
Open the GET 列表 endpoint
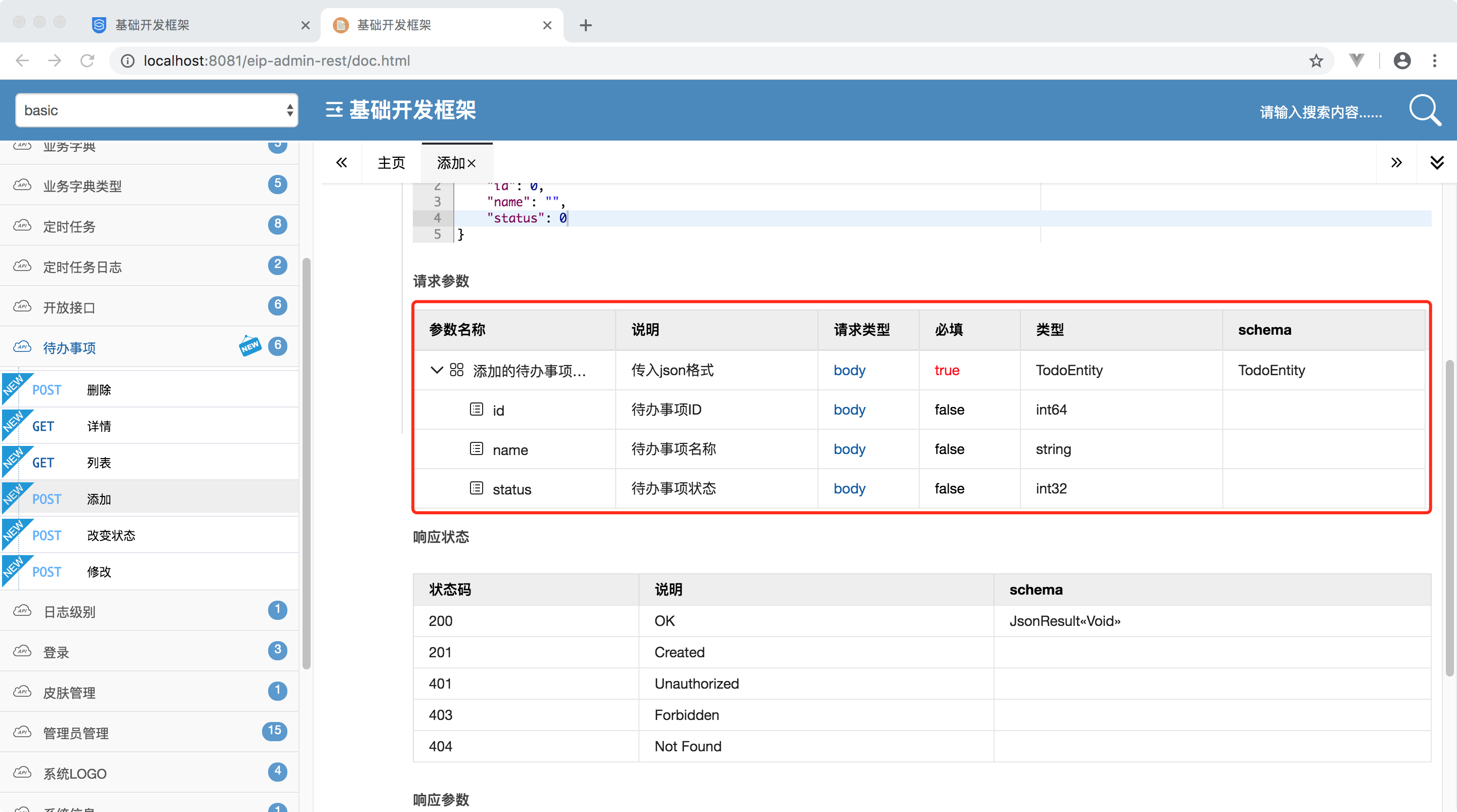tap(99, 463)
